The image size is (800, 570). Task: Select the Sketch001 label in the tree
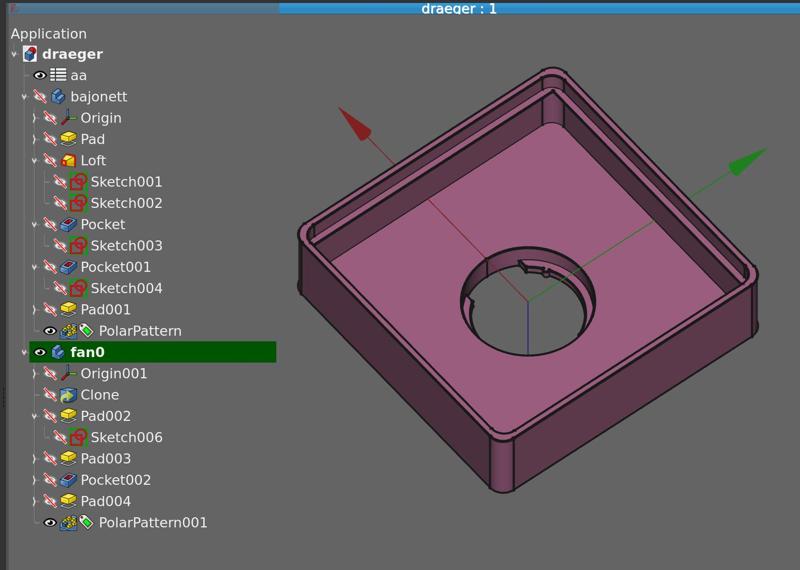(x=127, y=182)
